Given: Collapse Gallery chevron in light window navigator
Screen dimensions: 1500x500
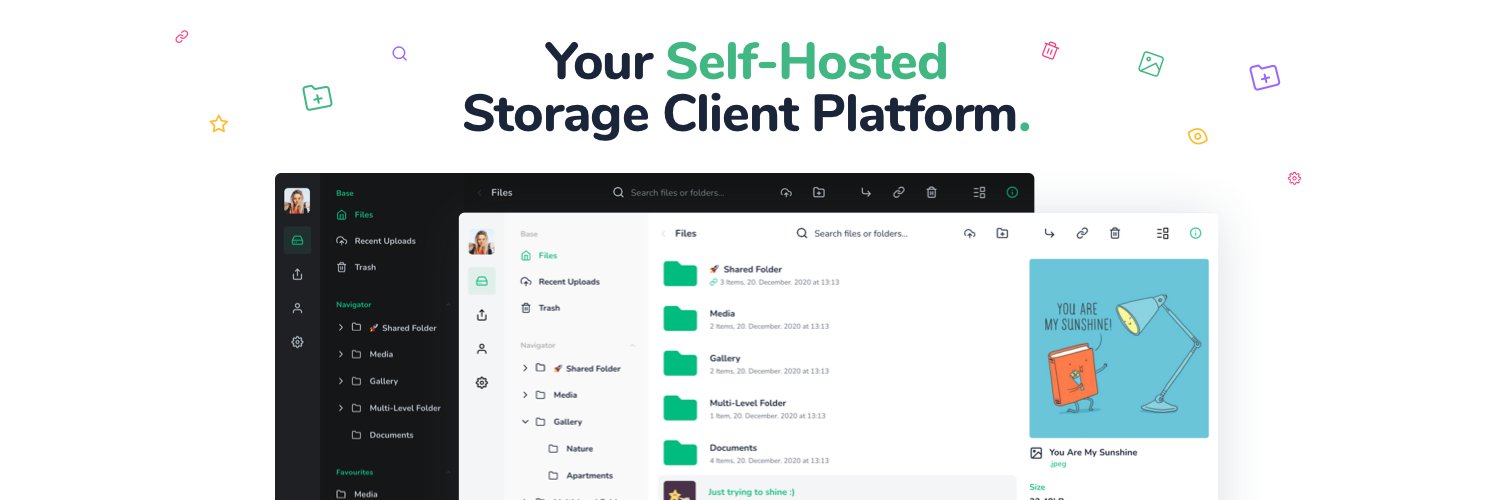Looking at the screenshot, I should (x=526, y=422).
